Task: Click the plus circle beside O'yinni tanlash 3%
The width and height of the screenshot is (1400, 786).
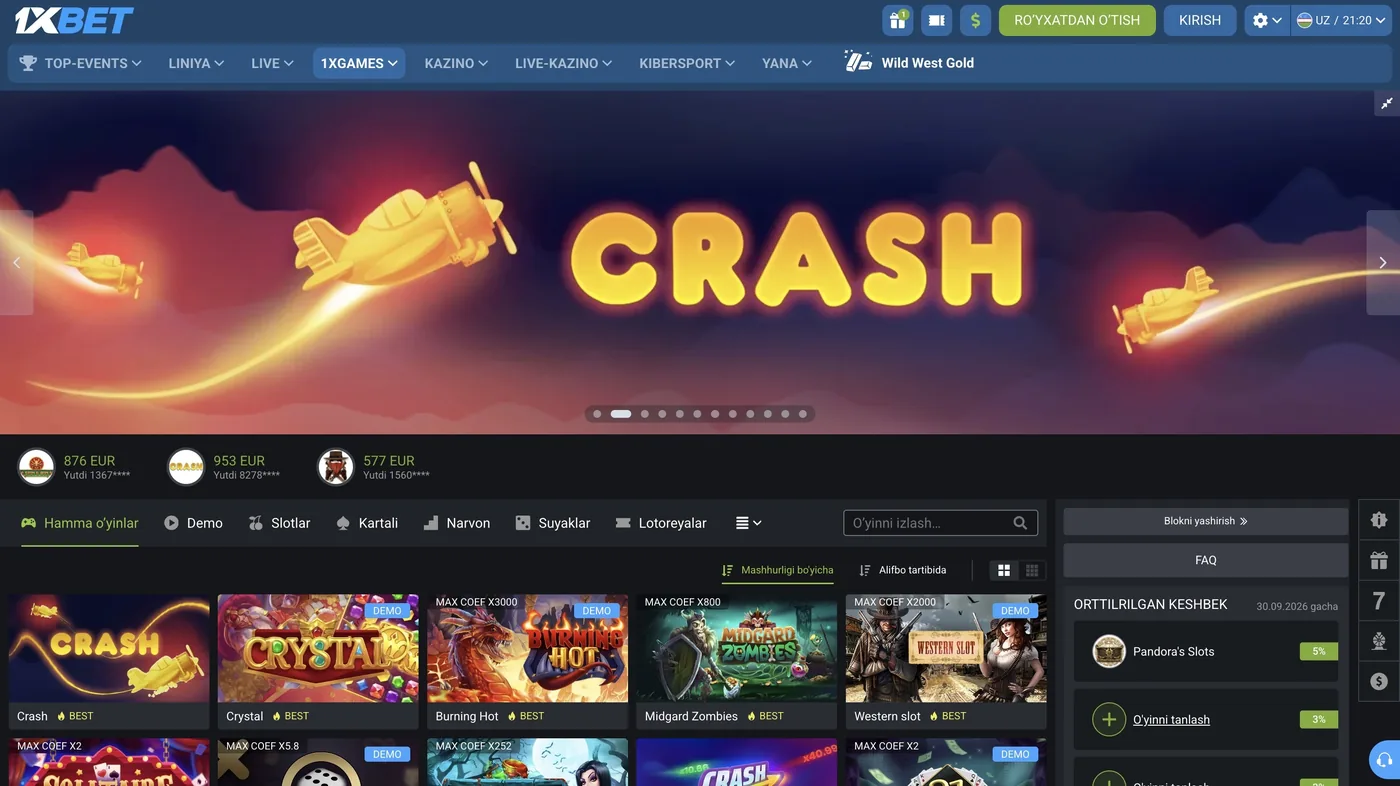Action: [1109, 719]
